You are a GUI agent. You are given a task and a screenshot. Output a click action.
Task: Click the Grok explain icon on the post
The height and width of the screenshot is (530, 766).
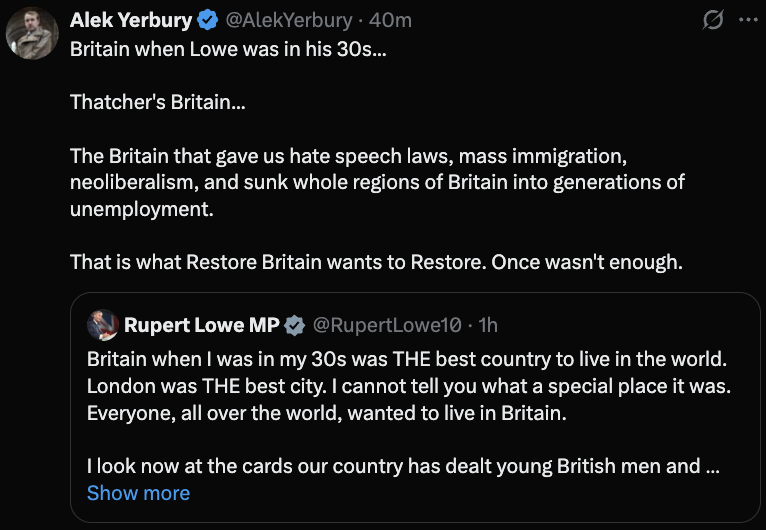(x=713, y=20)
